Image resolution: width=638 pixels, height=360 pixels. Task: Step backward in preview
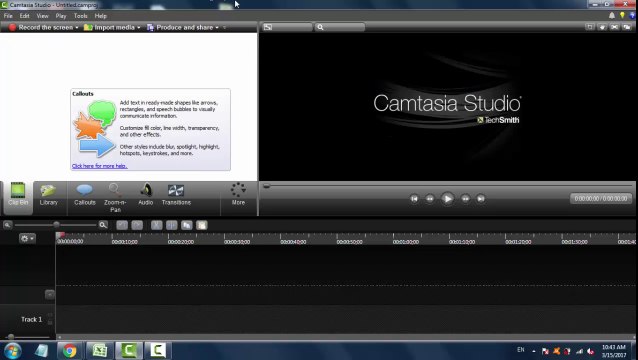pyautogui.click(x=430, y=199)
